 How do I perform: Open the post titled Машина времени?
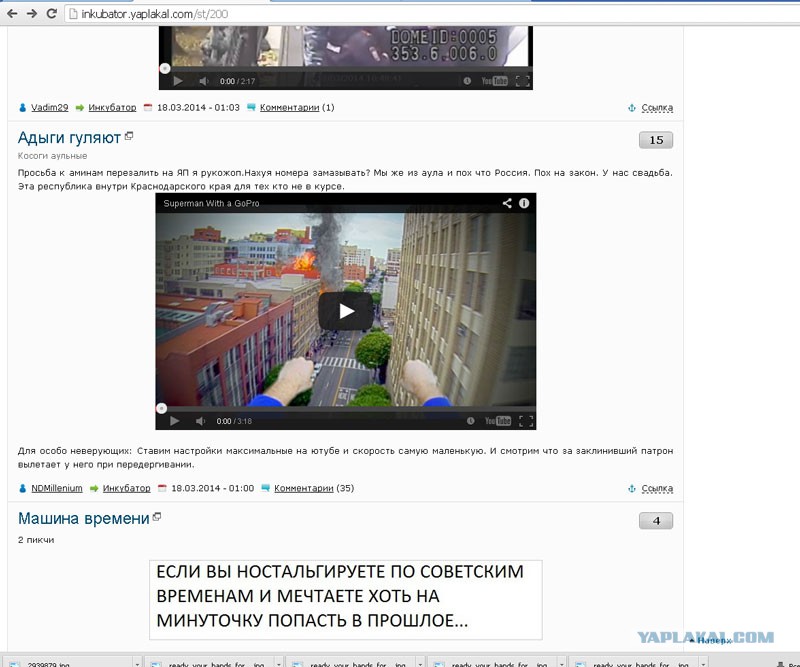pyautogui.click(x=84, y=518)
